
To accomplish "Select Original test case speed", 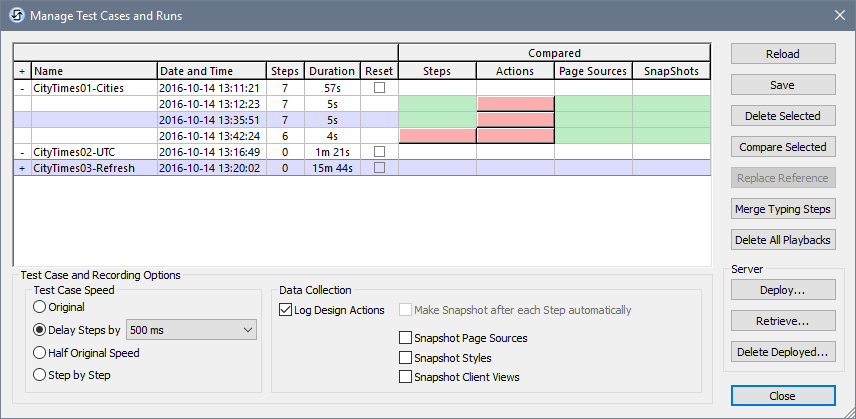I will 40,308.
